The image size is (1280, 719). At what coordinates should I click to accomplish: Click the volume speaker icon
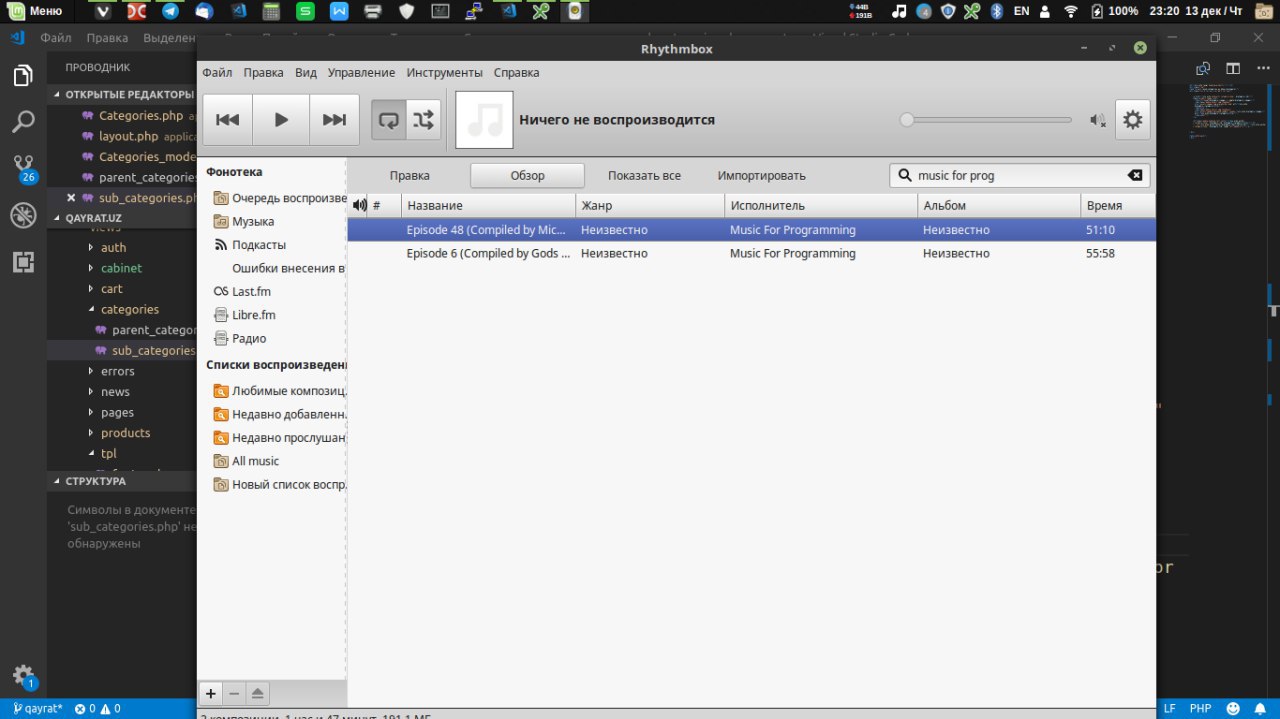point(1097,121)
